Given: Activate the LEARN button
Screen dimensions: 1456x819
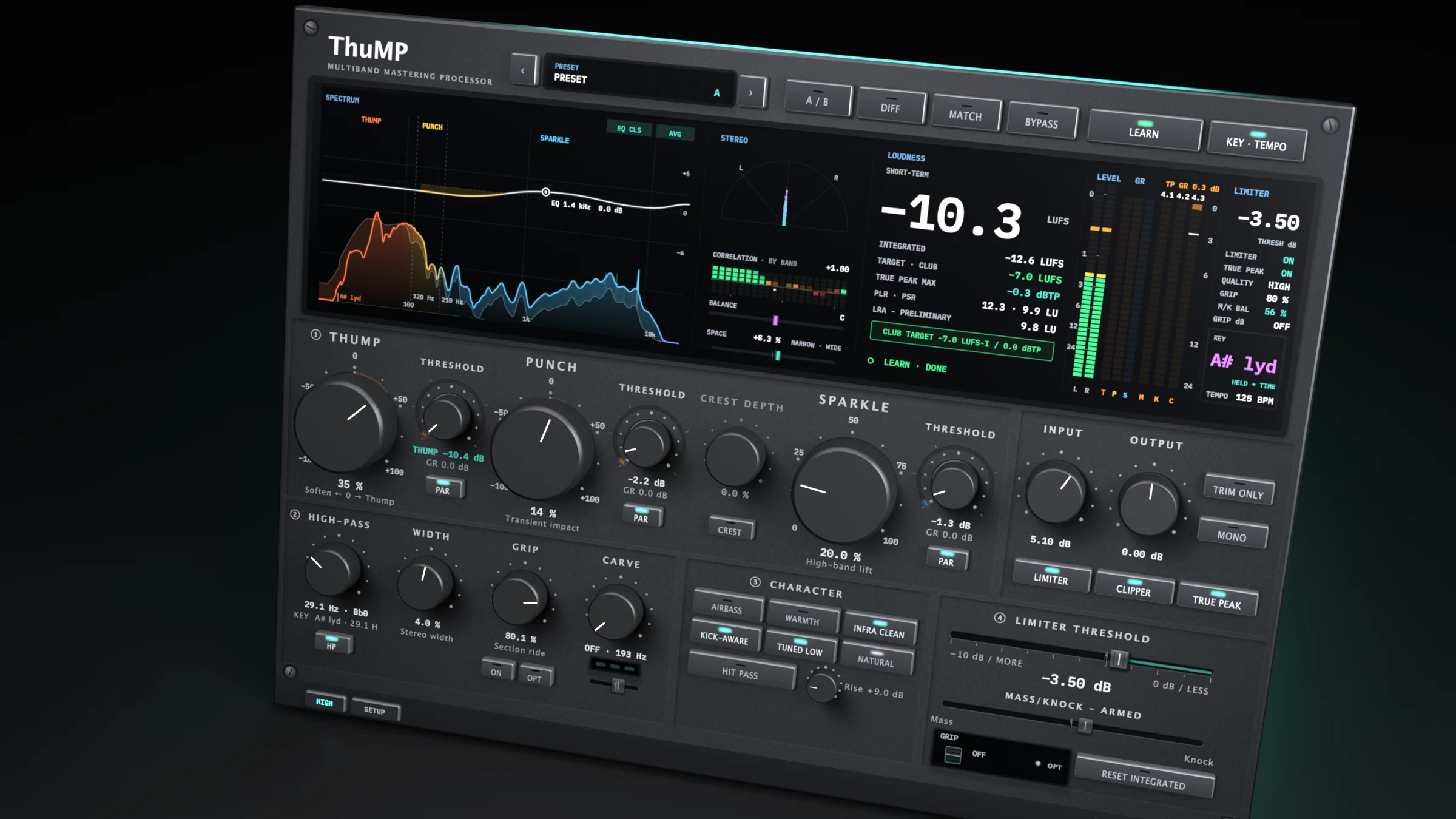Looking at the screenshot, I should (1144, 131).
